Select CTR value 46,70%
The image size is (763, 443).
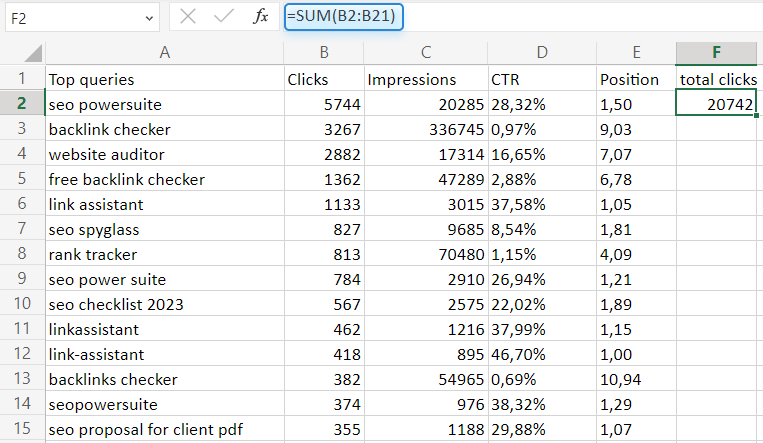pos(542,354)
